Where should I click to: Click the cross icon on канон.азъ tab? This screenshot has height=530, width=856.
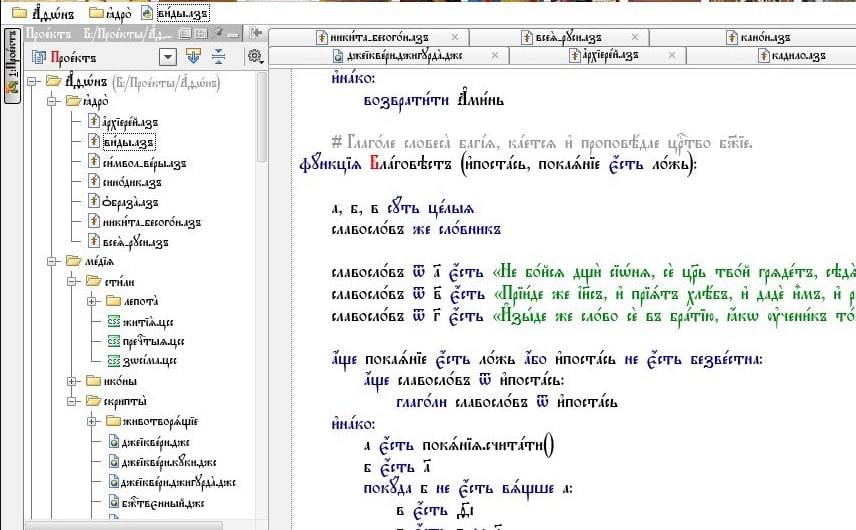732,37
